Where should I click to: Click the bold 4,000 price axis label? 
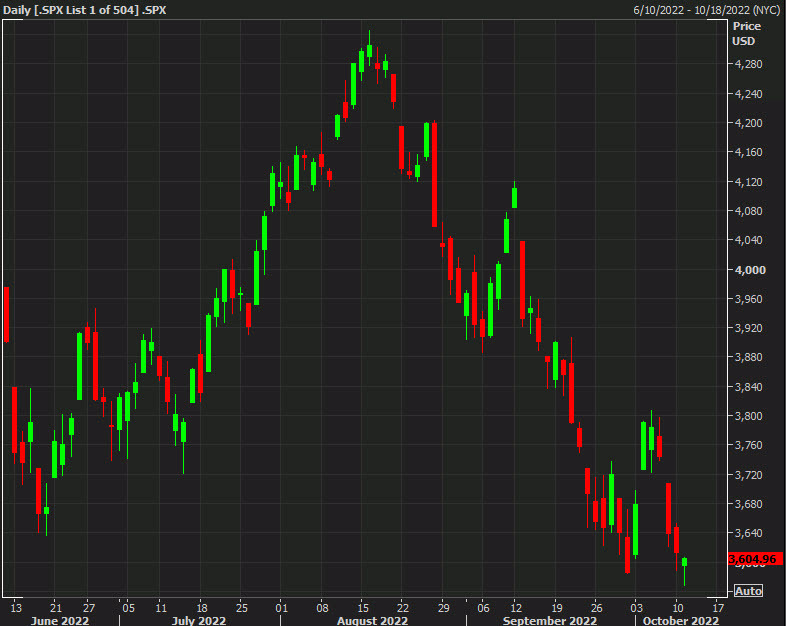pyautogui.click(x=750, y=270)
